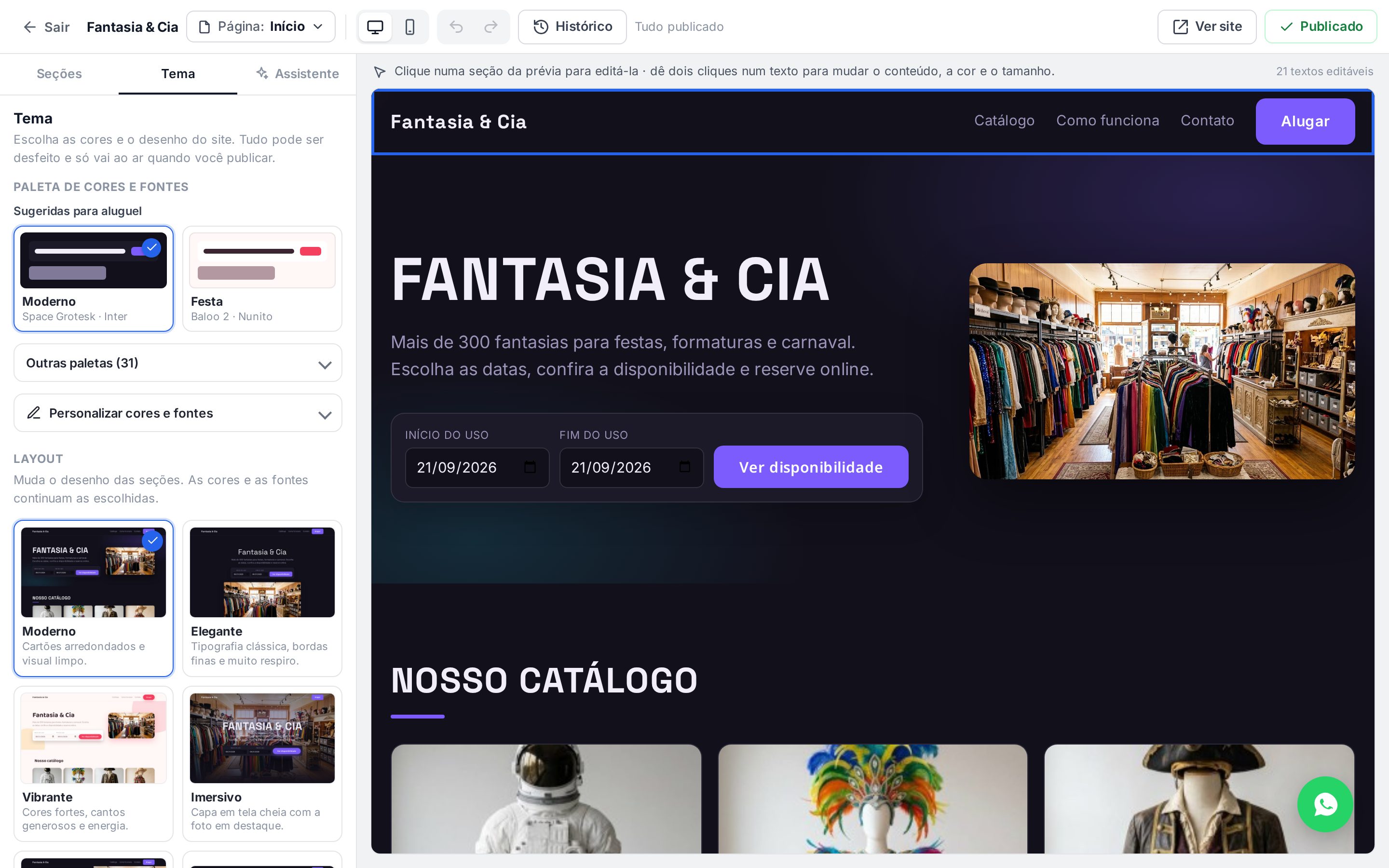Click the WhatsApp floating chat icon
The height and width of the screenshot is (868, 1389).
pyautogui.click(x=1325, y=804)
